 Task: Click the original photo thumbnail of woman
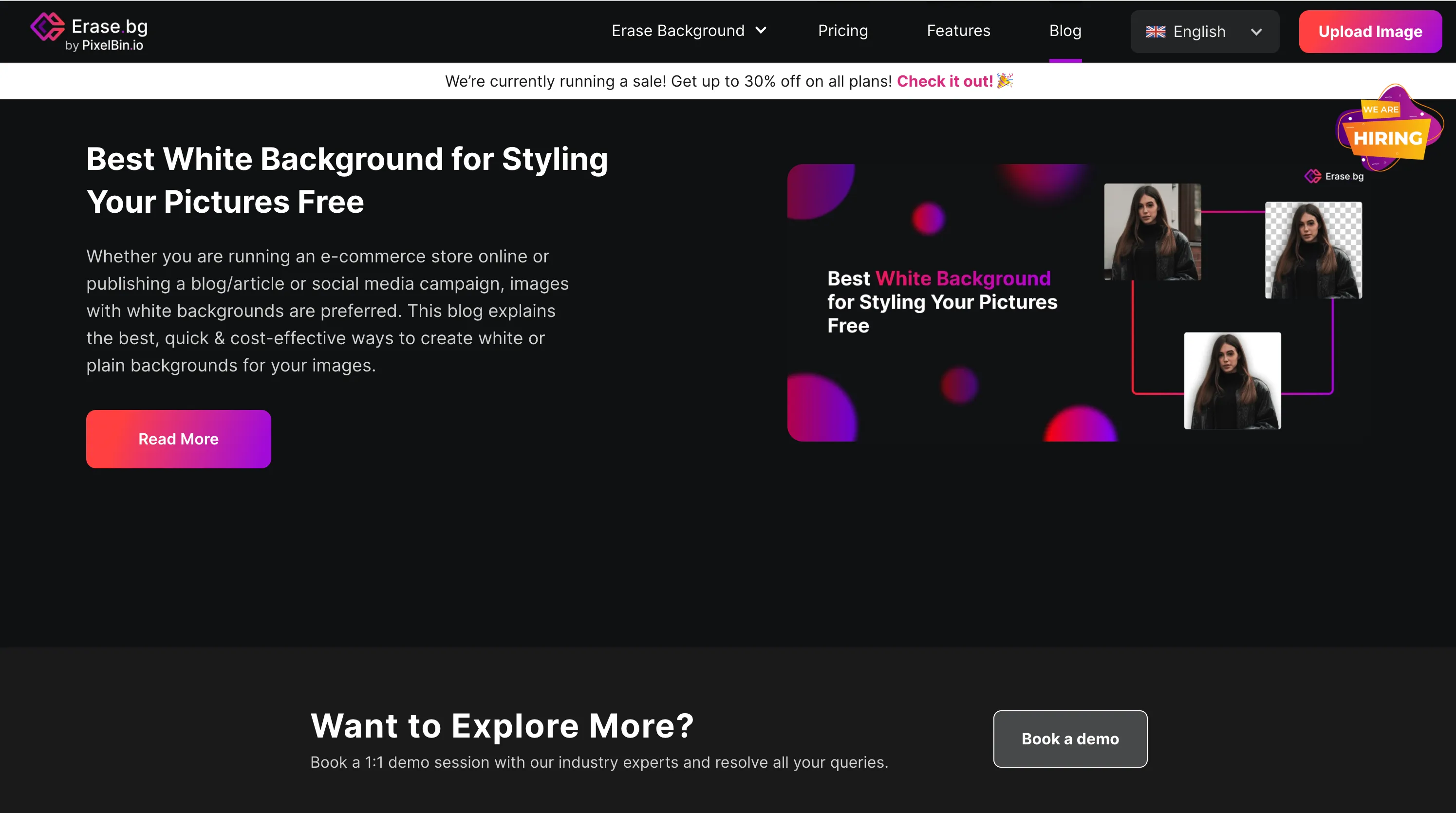pos(1152,232)
